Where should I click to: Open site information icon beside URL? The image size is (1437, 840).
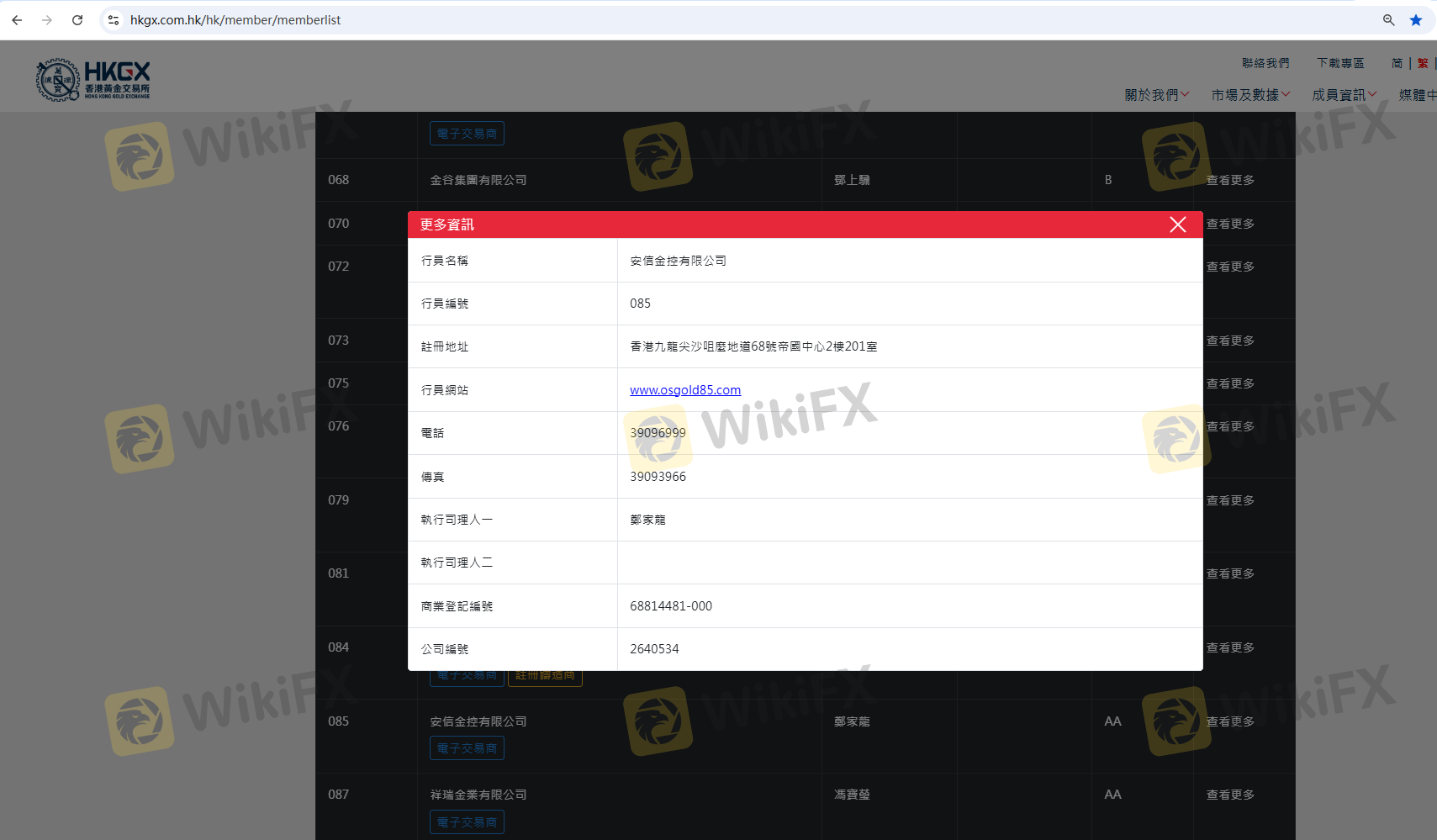114,20
